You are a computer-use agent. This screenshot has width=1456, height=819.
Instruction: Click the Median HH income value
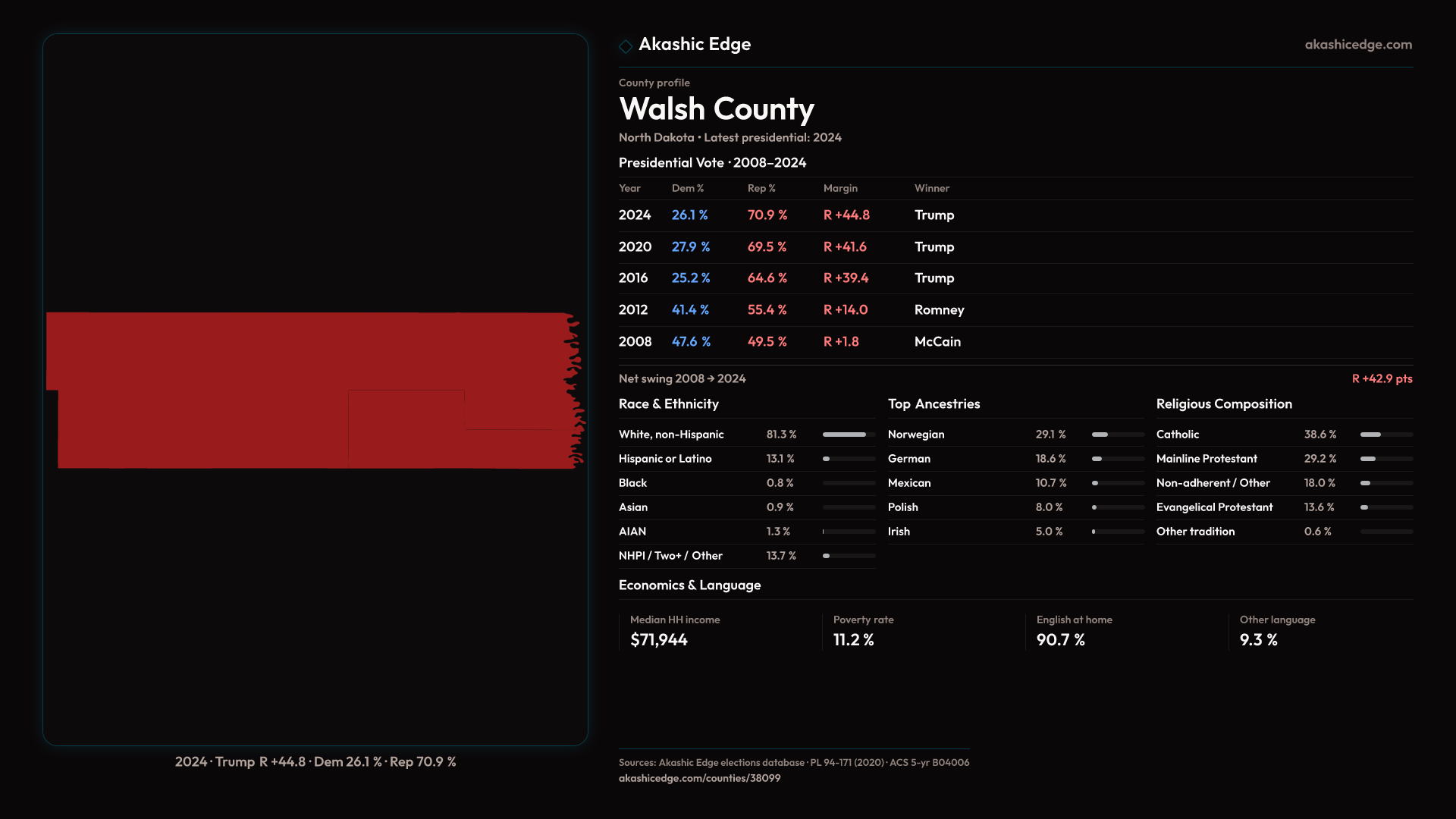coord(658,640)
